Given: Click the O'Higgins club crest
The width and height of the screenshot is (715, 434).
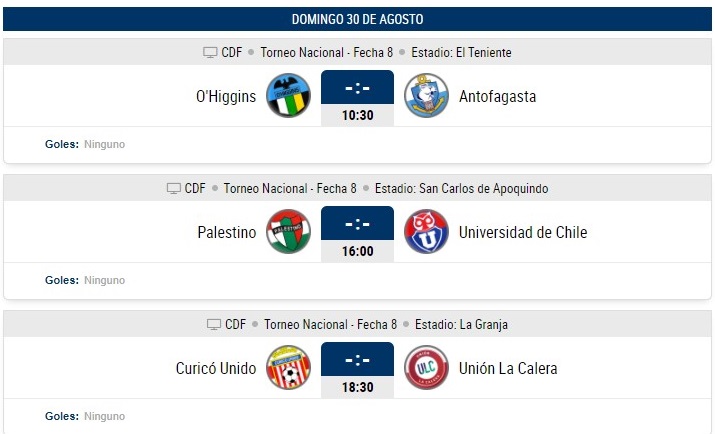Looking at the screenshot, I should tap(288, 96).
